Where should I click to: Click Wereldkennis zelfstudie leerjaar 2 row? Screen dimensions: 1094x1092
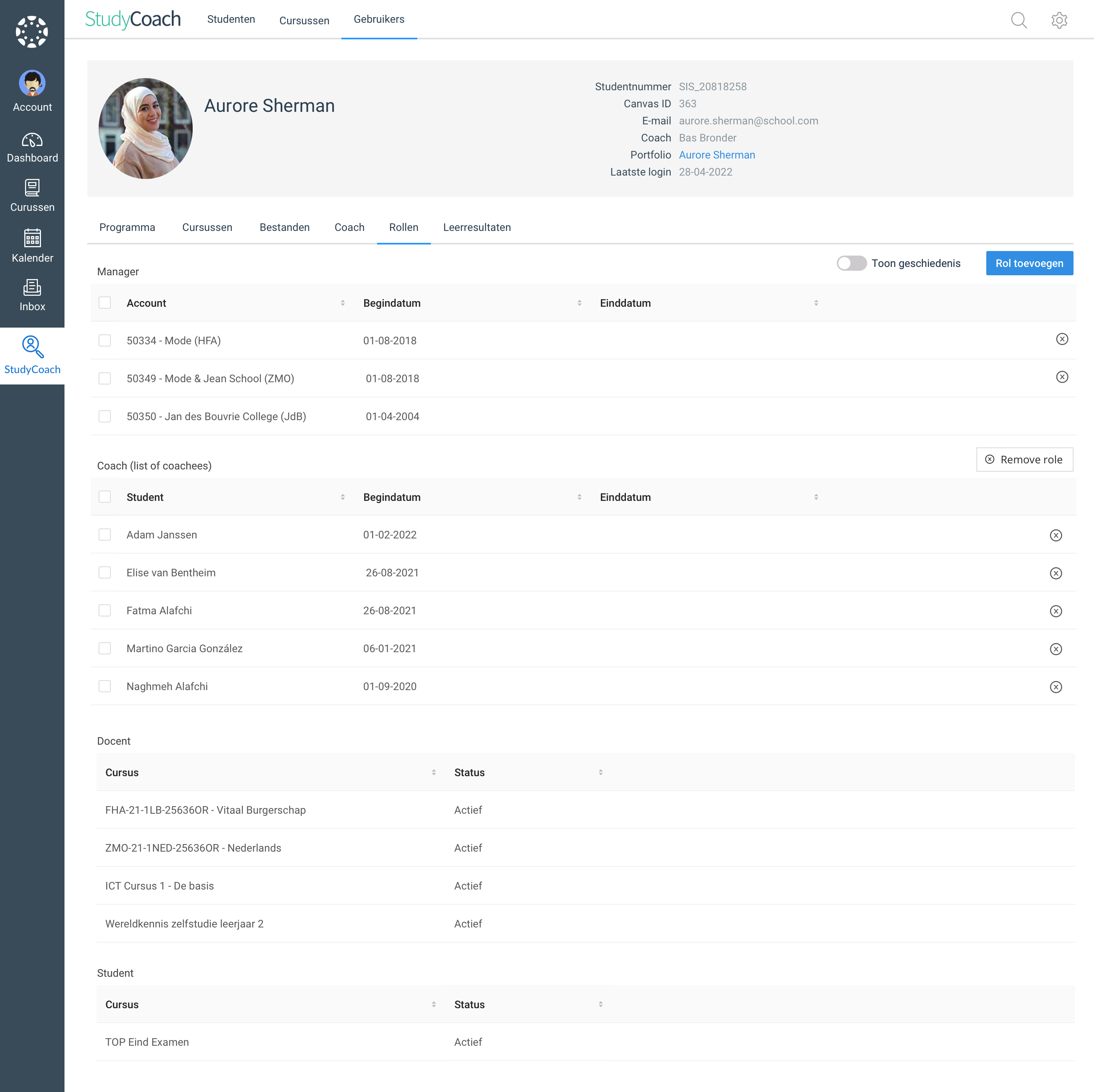[586, 924]
